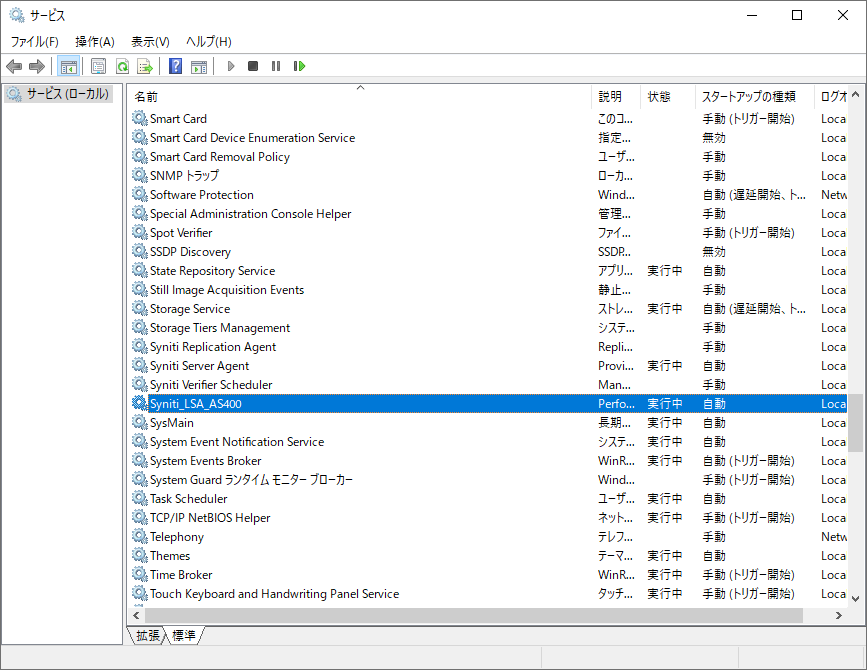The height and width of the screenshot is (670, 867).
Task: Click the gear icon beside Spot Verifier
Action: click(140, 233)
